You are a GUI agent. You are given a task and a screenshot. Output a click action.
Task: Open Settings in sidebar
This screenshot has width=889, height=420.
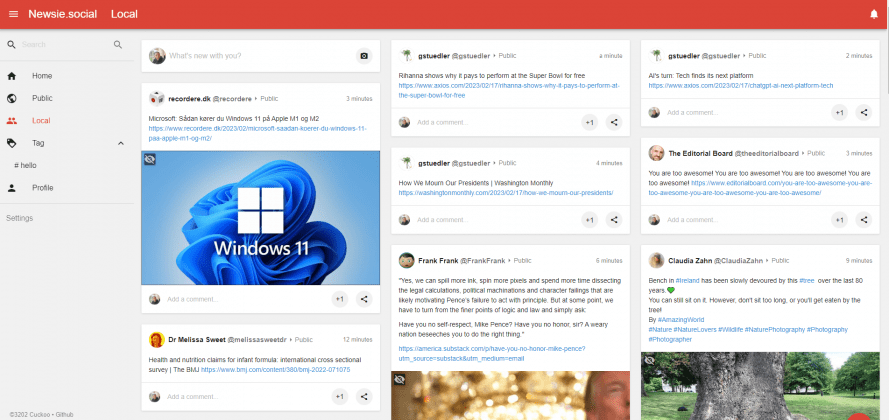coord(19,218)
